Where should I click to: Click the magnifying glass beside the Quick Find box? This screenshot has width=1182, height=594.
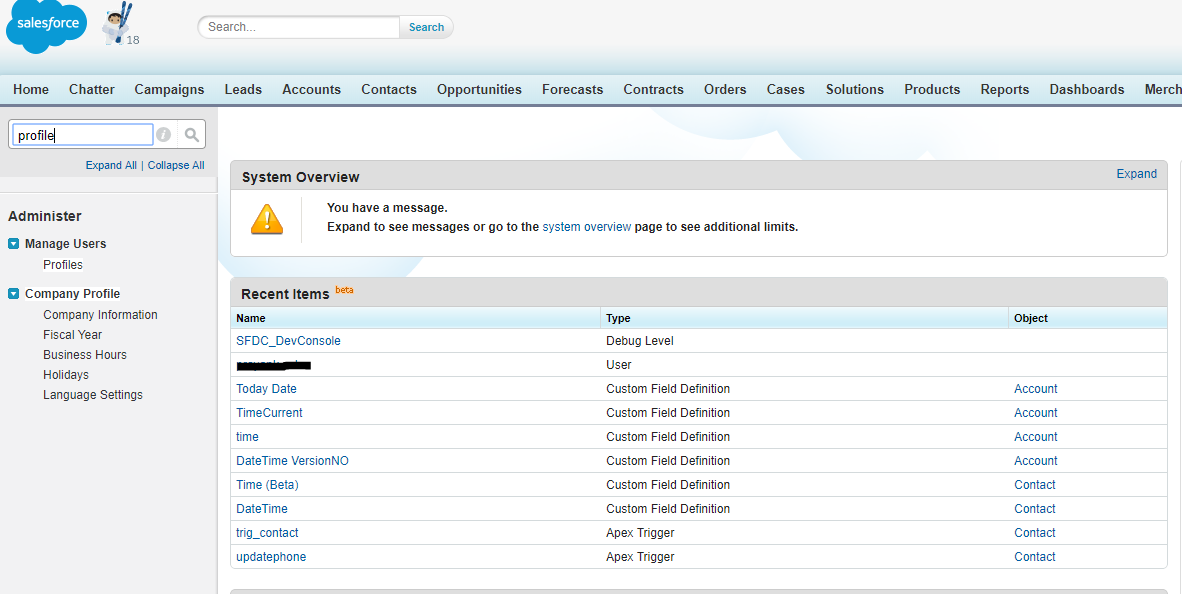pos(190,133)
